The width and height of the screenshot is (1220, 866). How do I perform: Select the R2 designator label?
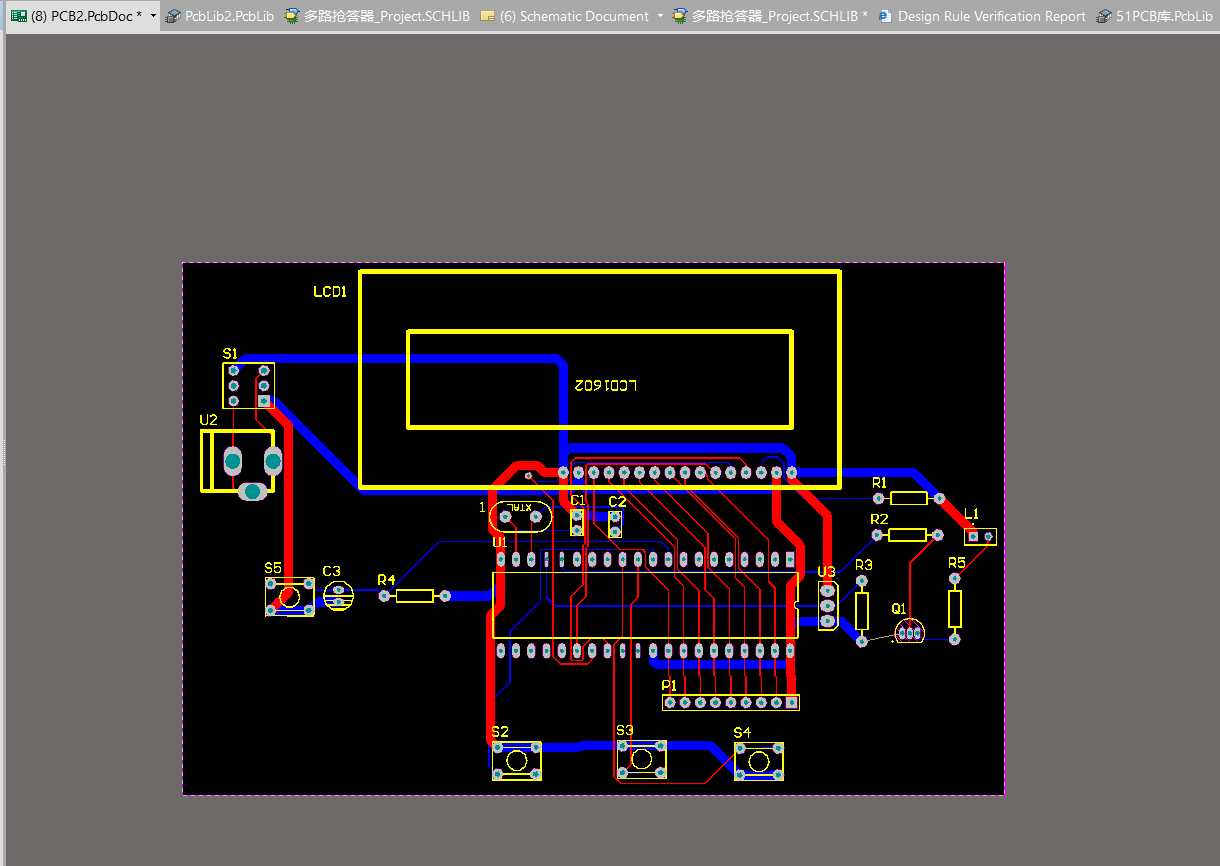[879, 519]
